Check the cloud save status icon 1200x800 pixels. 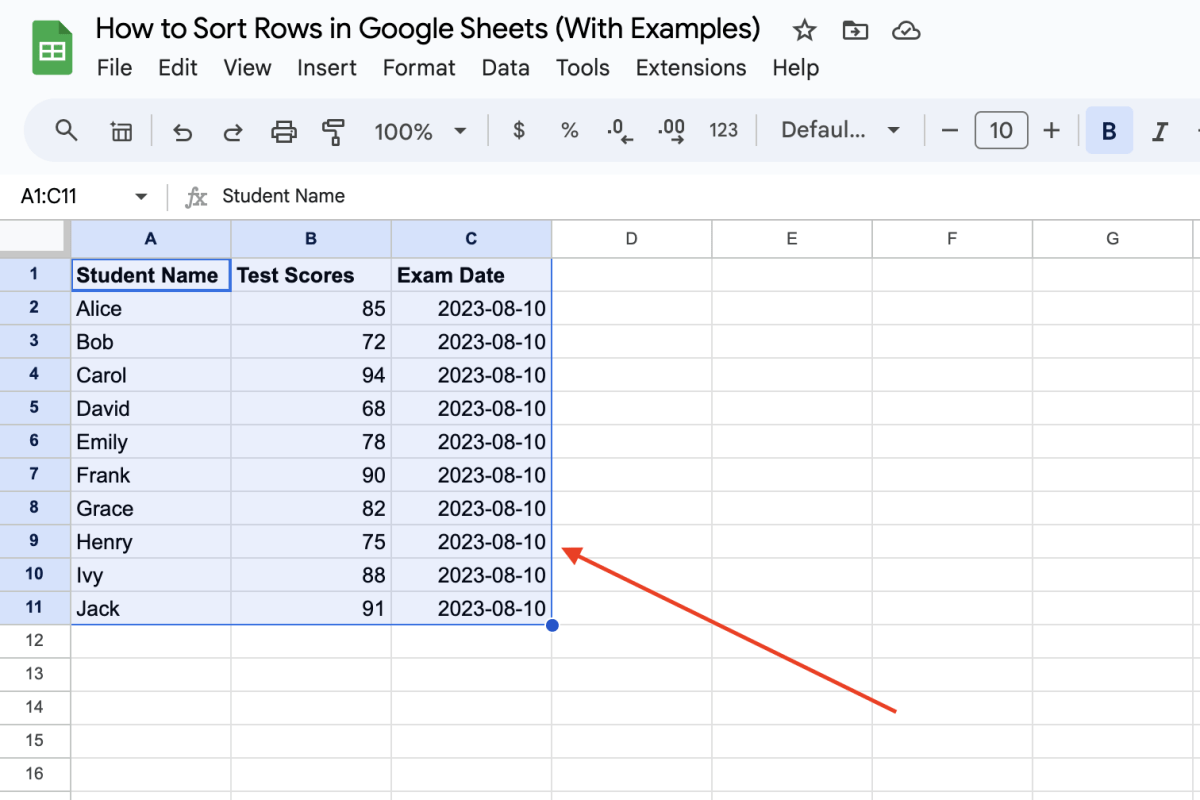906,31
